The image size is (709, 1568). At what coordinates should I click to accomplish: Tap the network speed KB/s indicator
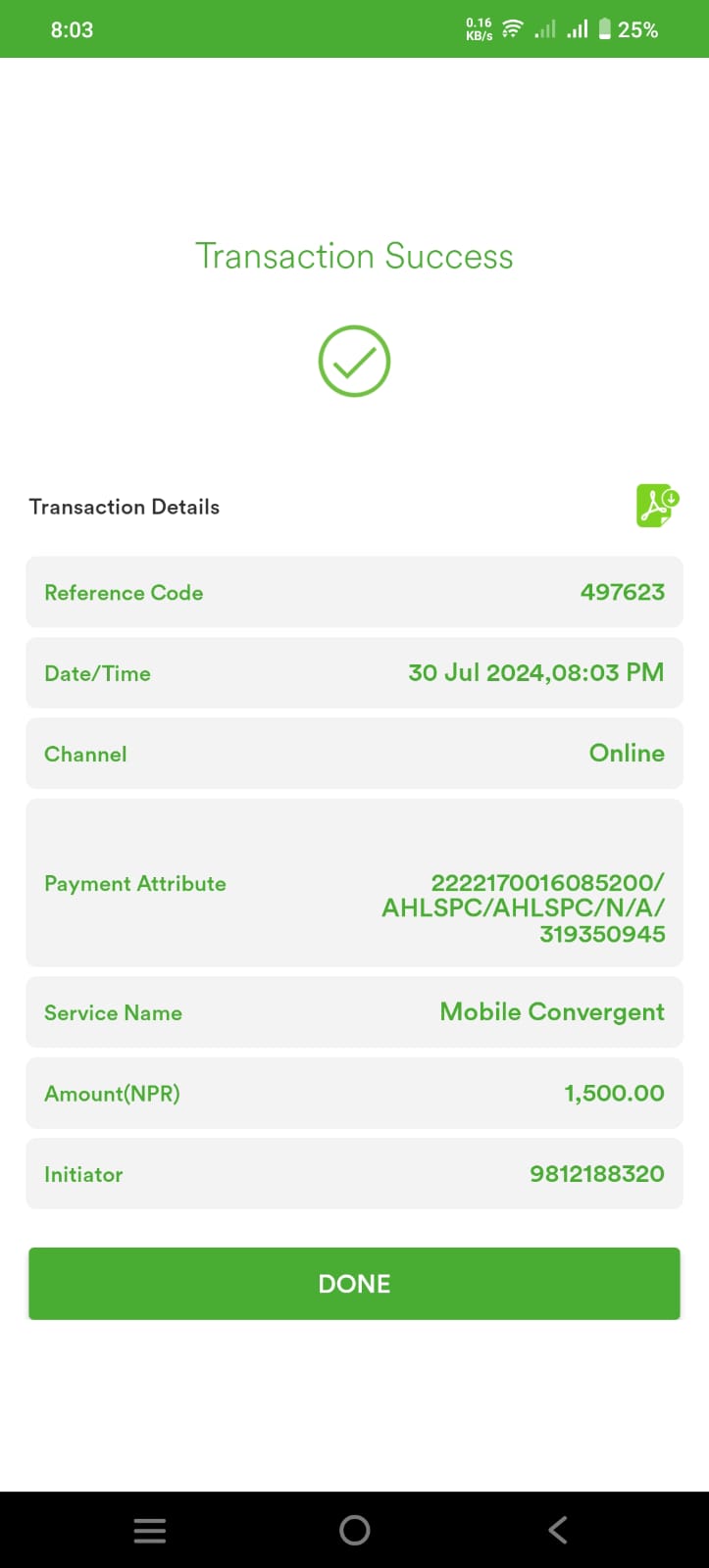(x=480, y=29)
